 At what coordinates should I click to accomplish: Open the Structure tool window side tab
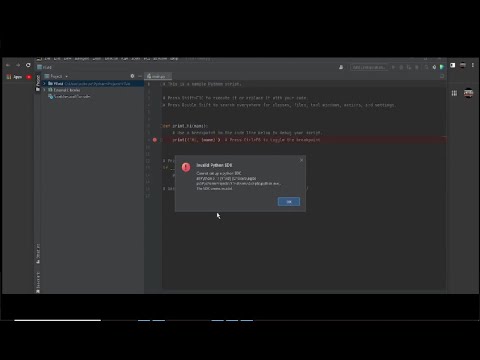[x=38, y=254]
